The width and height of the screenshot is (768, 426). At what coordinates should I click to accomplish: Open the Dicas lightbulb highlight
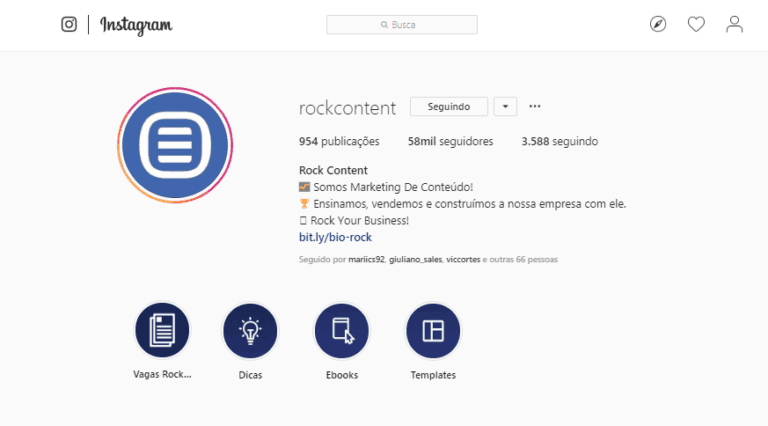coord(250,331)
